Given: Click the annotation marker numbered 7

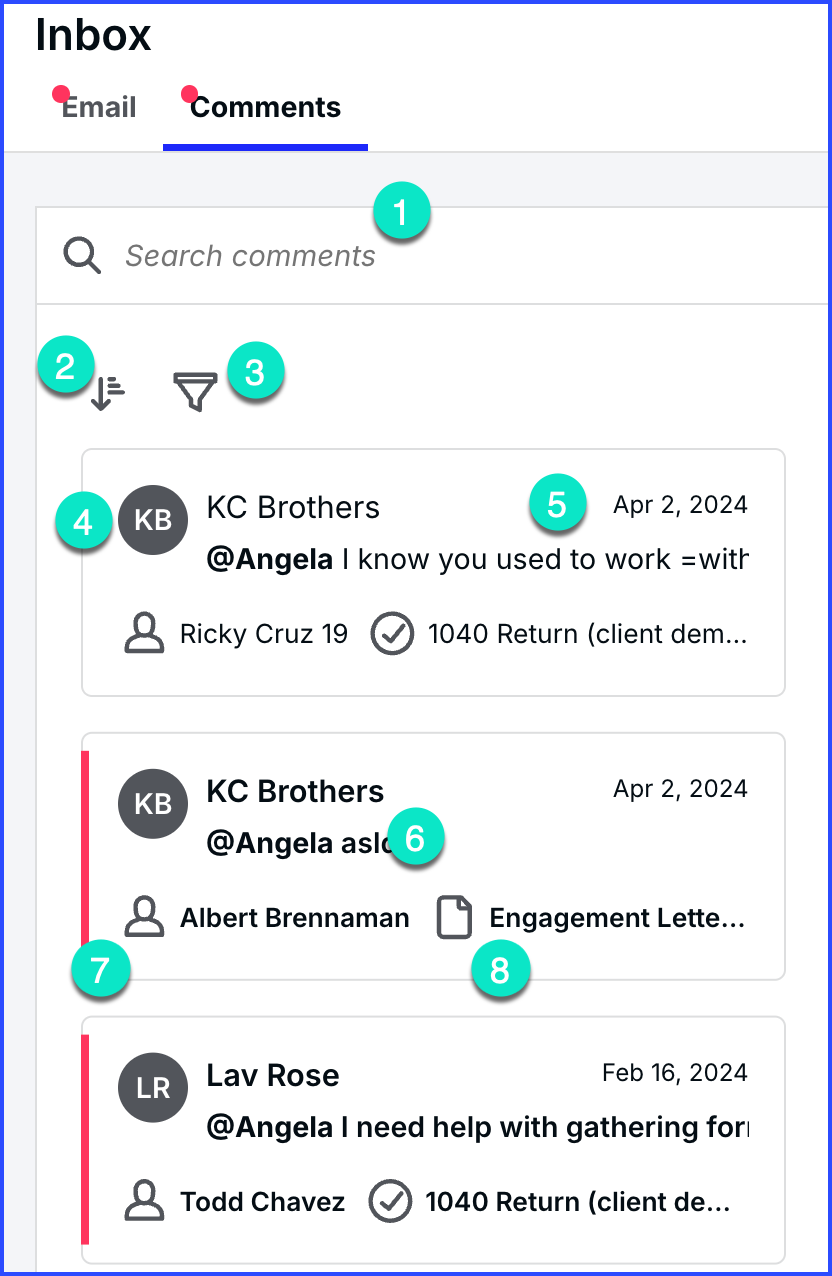Looking at the screenshot, I should (100, 971).
